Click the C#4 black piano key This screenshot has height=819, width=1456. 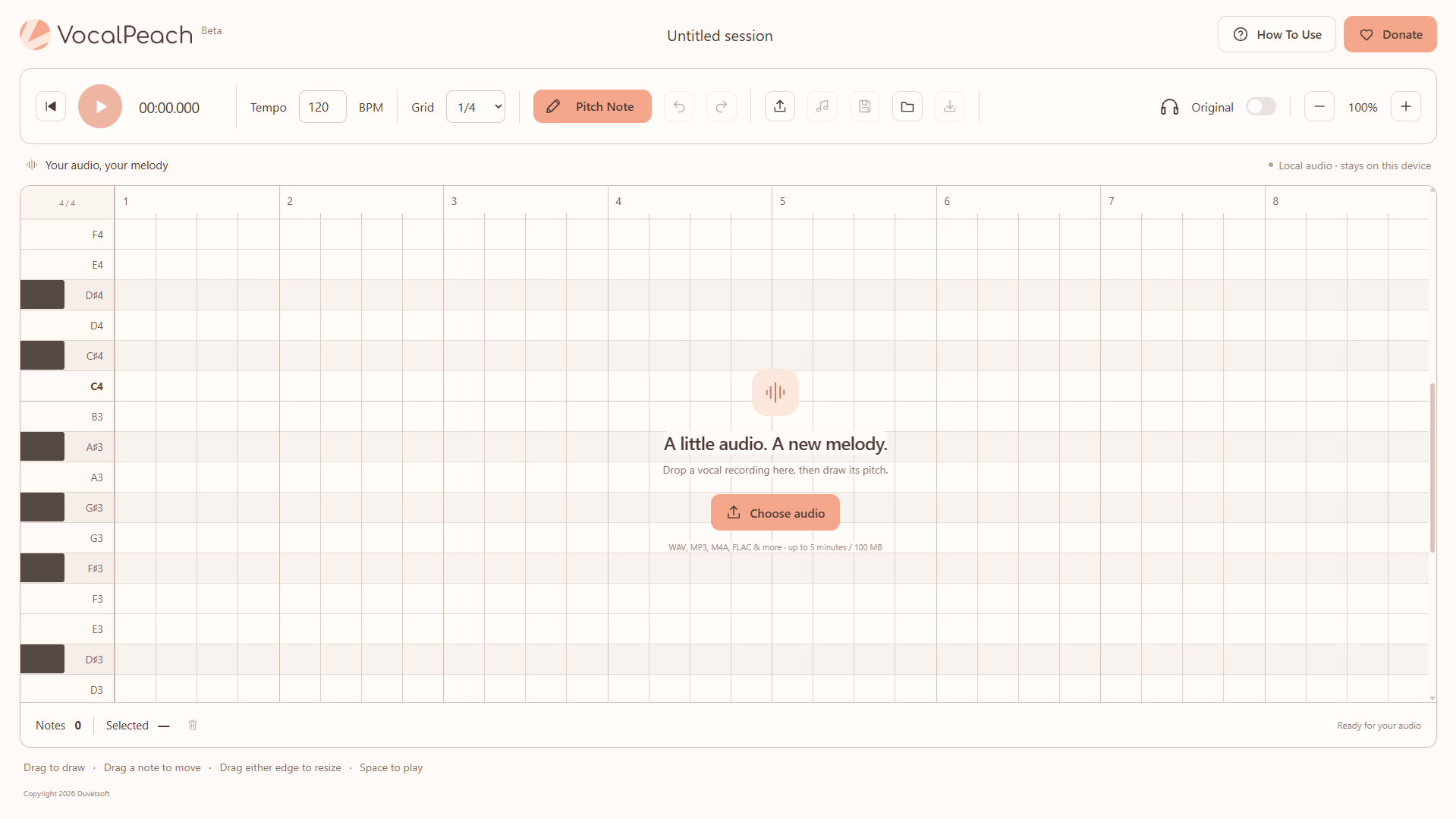(42, 355)
